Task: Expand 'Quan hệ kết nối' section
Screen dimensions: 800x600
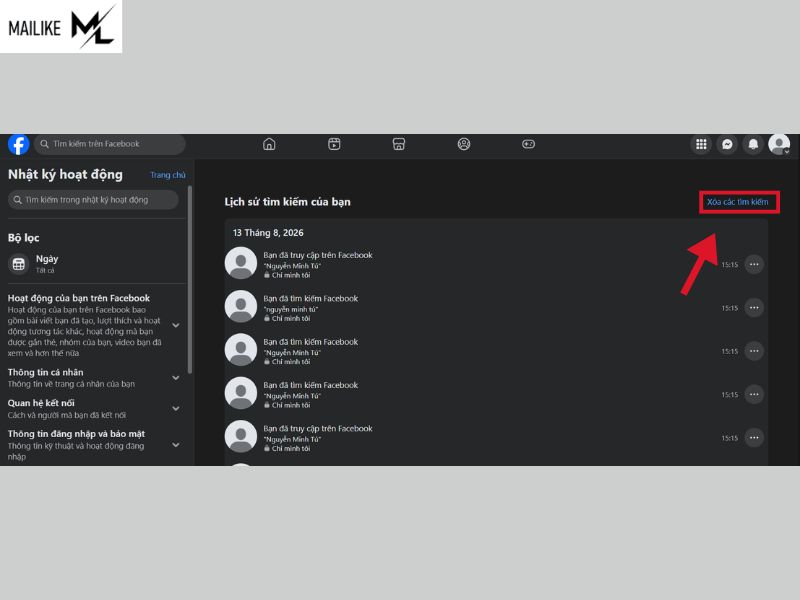Action: (x=176, y=409)
